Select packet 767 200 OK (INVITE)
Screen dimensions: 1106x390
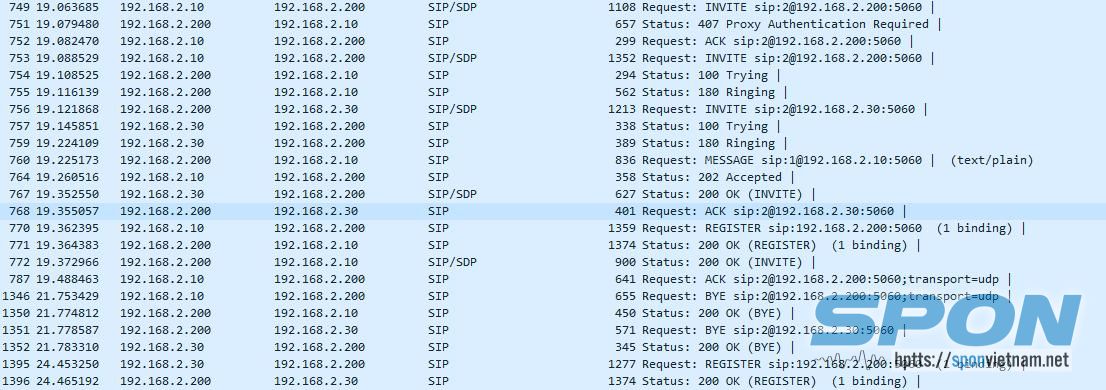pos(553,194)
